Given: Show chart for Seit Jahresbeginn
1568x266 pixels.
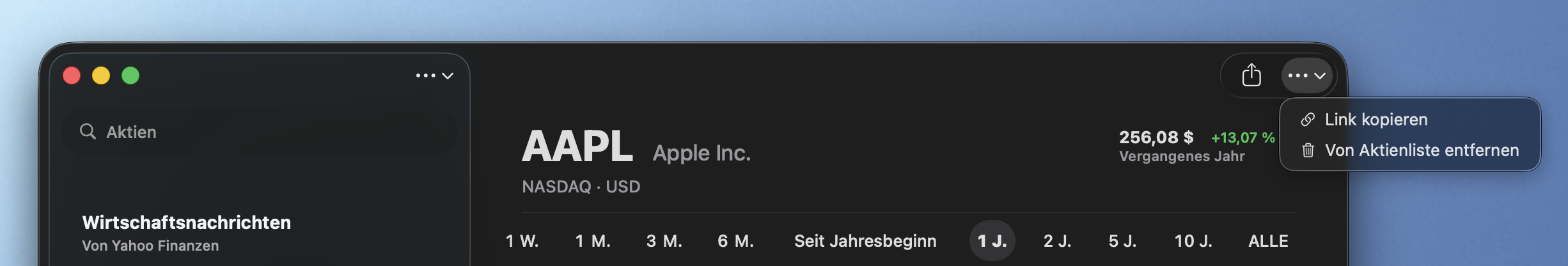Looking at the screenshot, I should [865, 241].
